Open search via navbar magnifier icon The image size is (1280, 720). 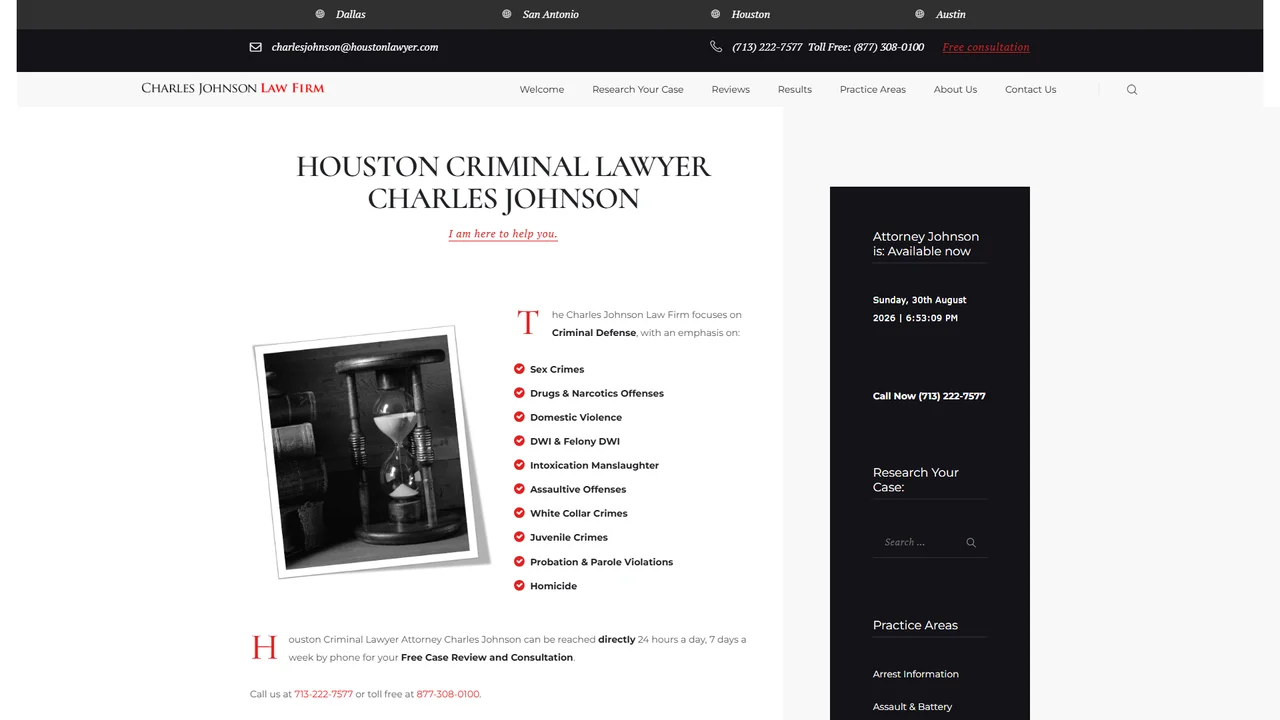(x=1132, y=90)
